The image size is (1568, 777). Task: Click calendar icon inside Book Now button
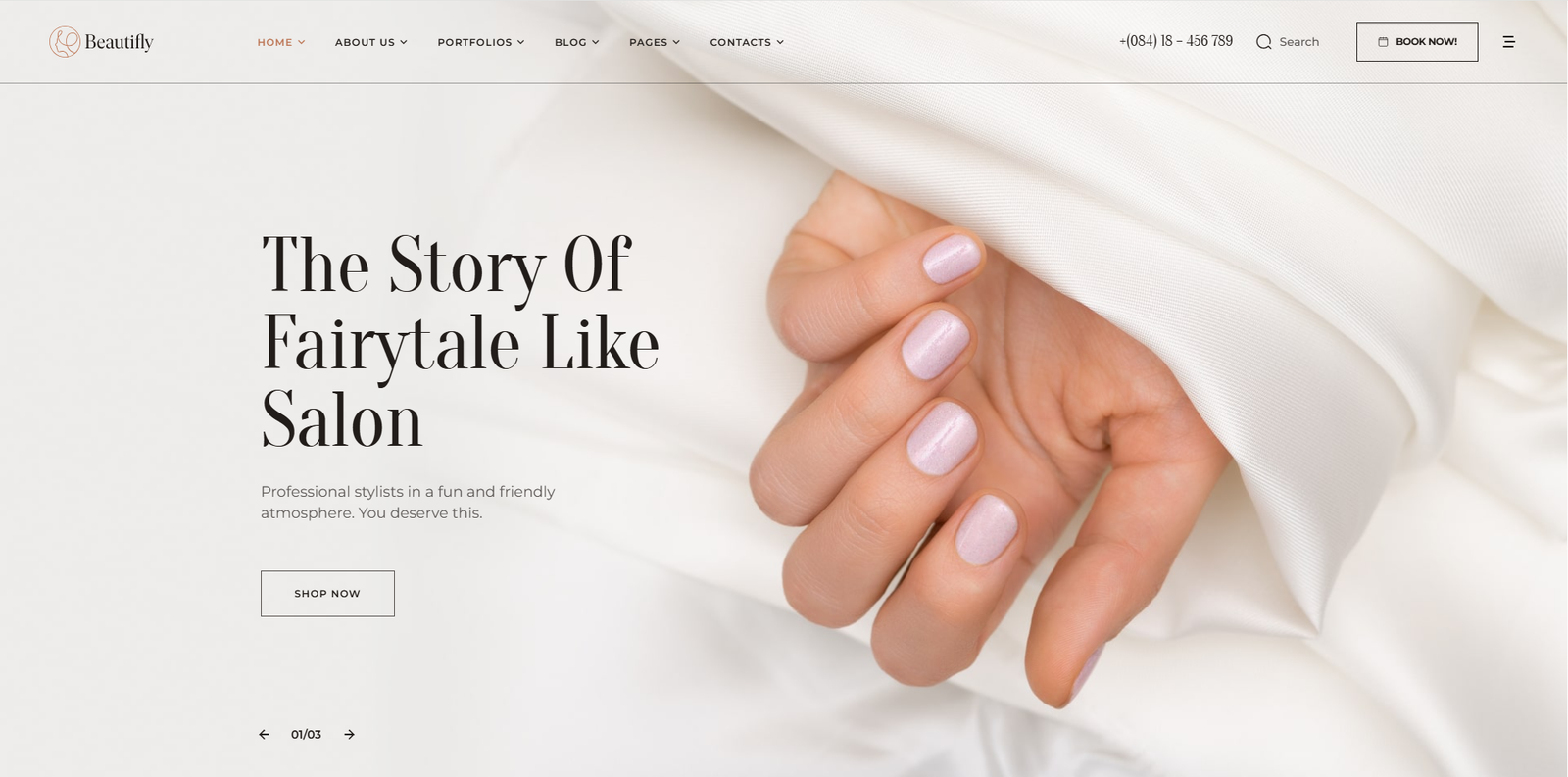click(x=1383, y=42)
